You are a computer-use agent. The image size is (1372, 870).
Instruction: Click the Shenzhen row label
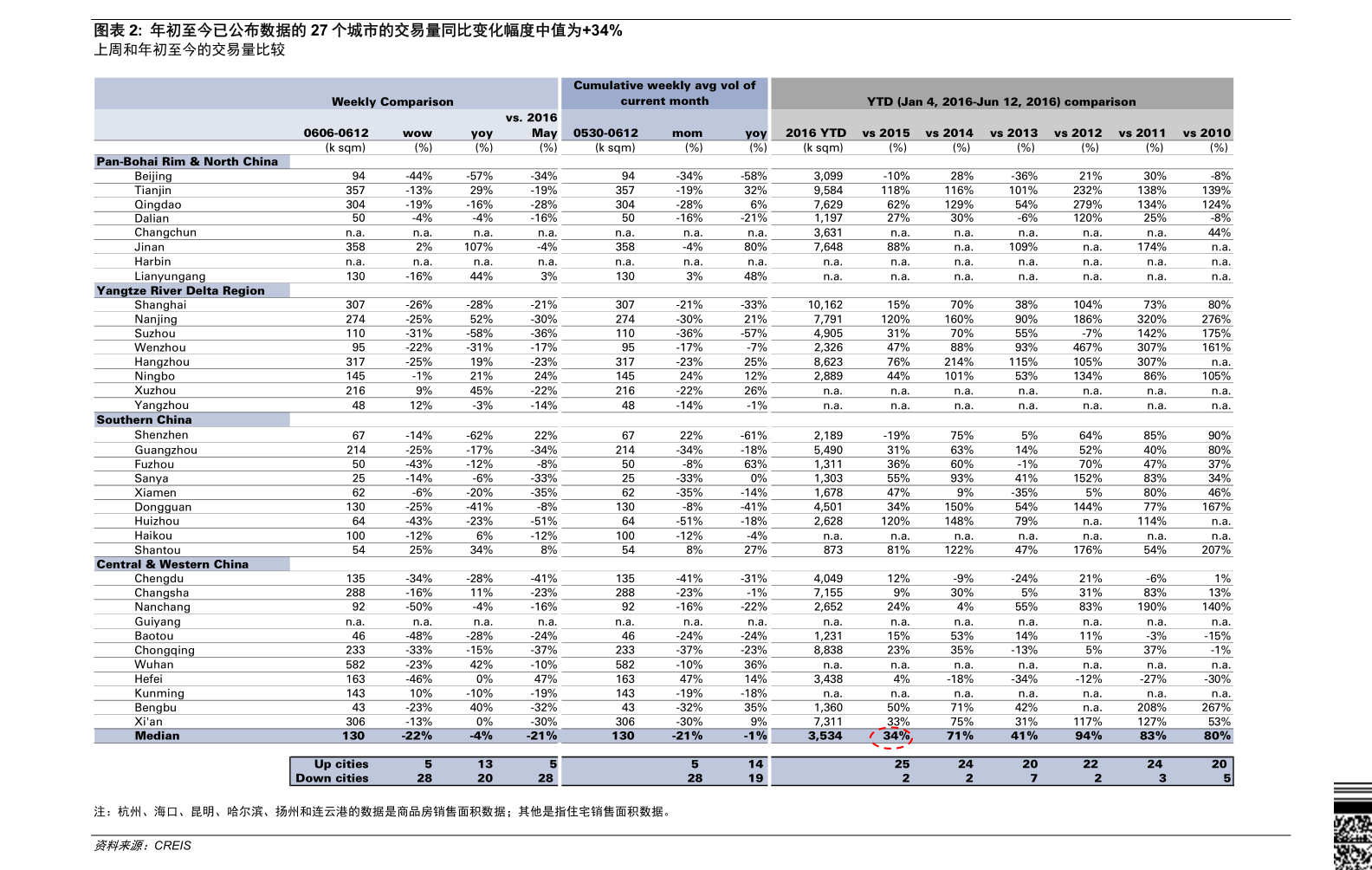click(x=161, y=435)
